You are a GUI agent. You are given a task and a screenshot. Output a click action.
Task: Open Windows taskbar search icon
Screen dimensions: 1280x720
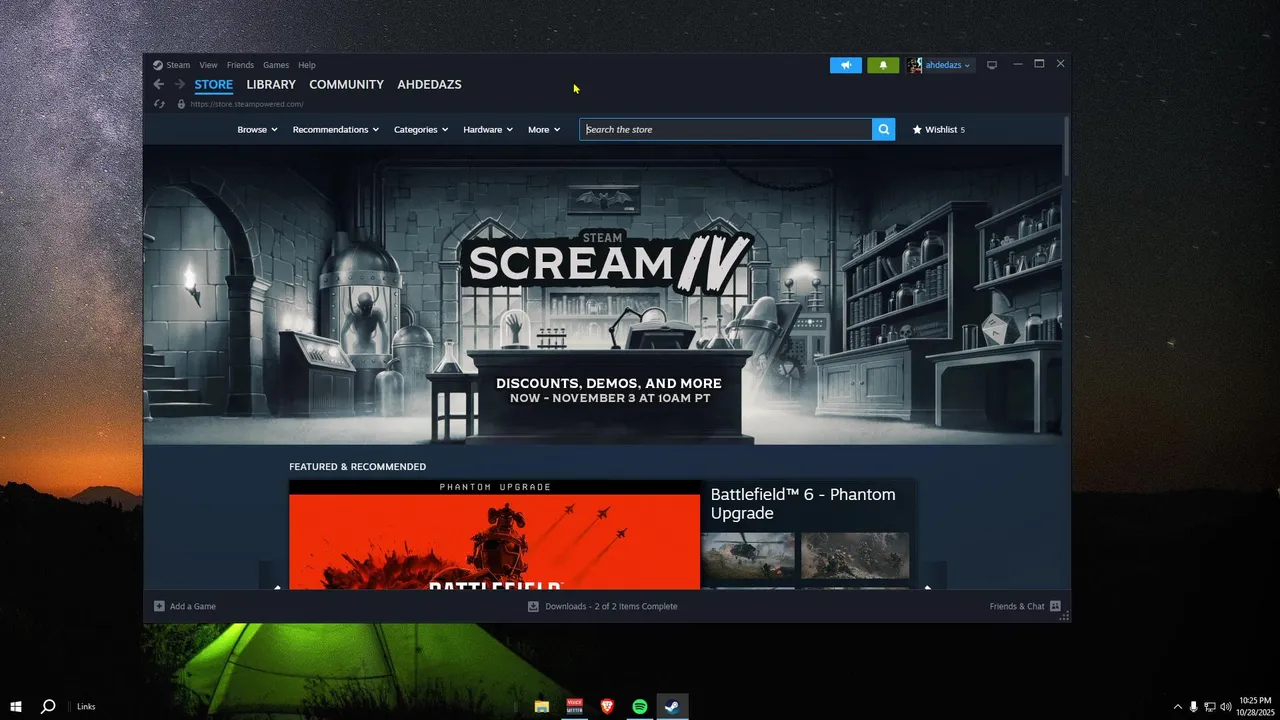[48, 706]
